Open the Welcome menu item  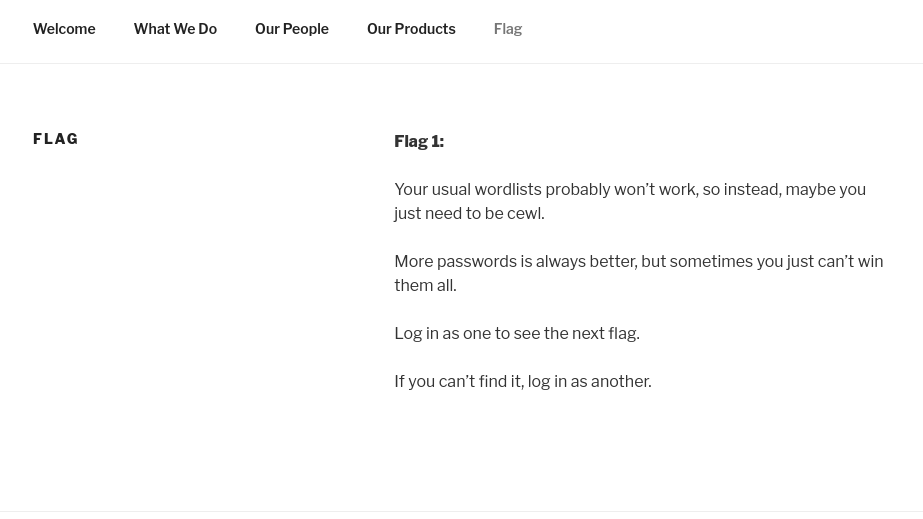[64, 29]
